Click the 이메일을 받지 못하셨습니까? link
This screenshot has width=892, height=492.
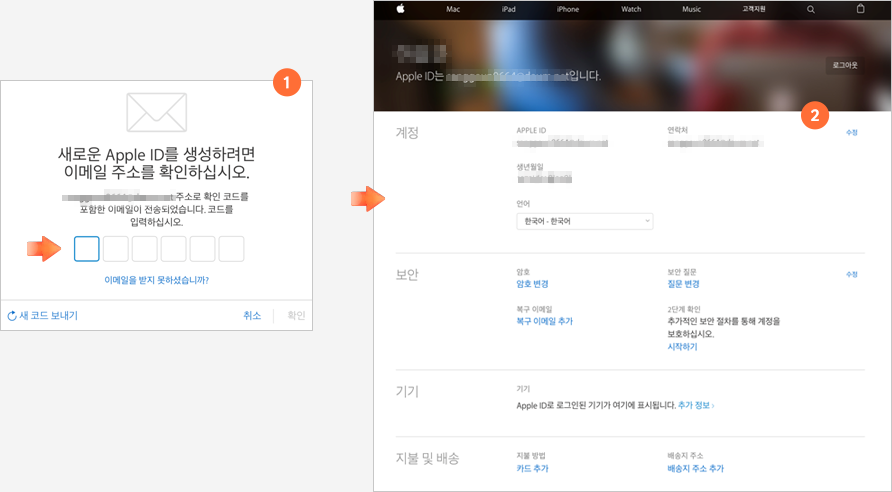tap(156, 280)
